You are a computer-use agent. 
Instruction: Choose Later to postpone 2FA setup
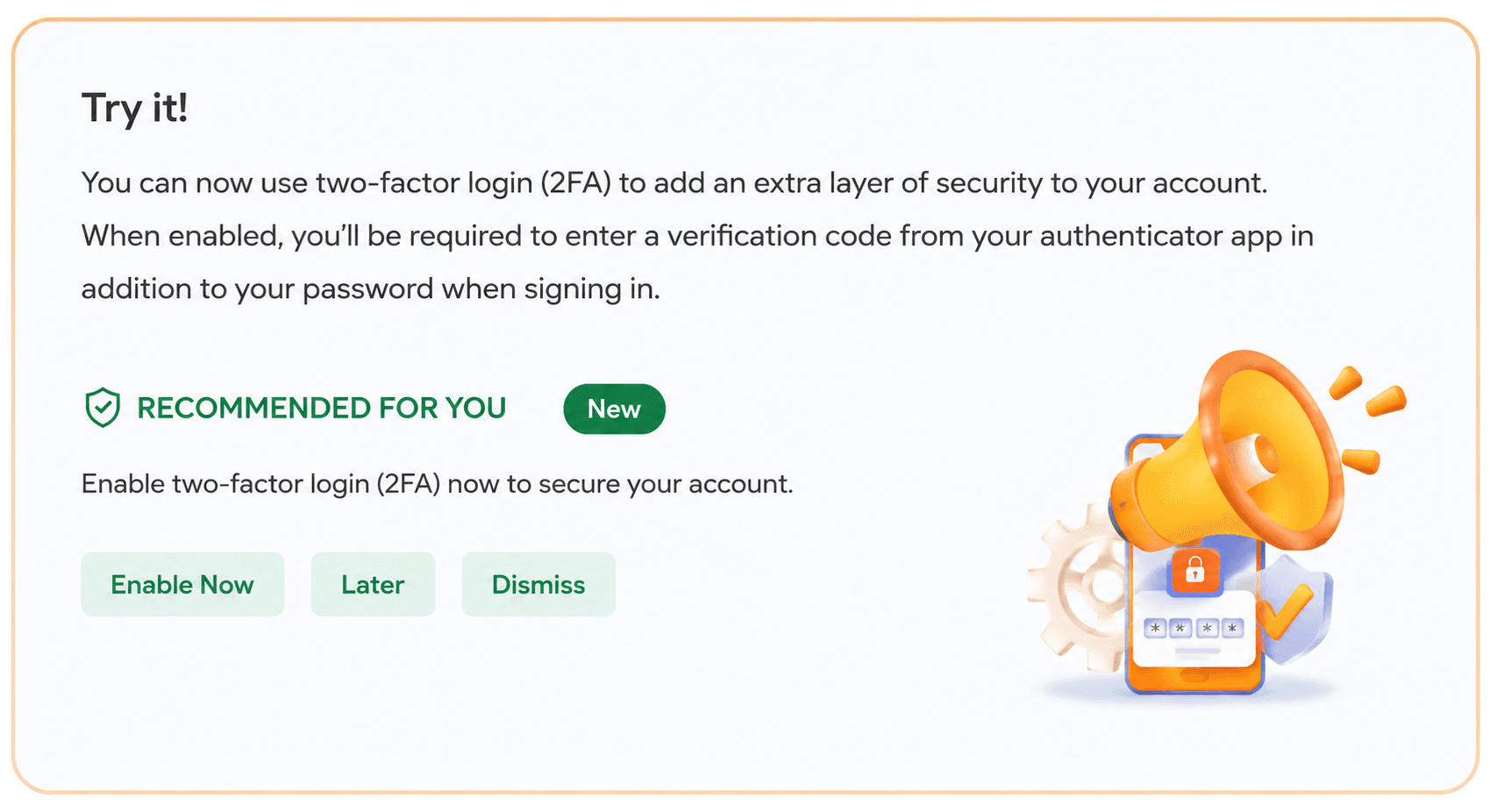click(373, 584)
